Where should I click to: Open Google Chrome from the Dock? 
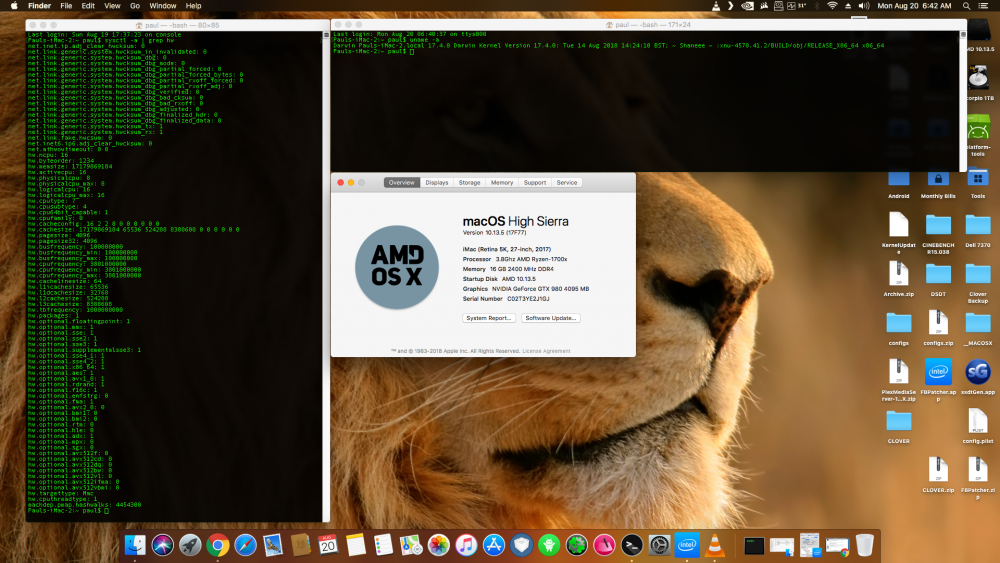click(x=217, y=545)
